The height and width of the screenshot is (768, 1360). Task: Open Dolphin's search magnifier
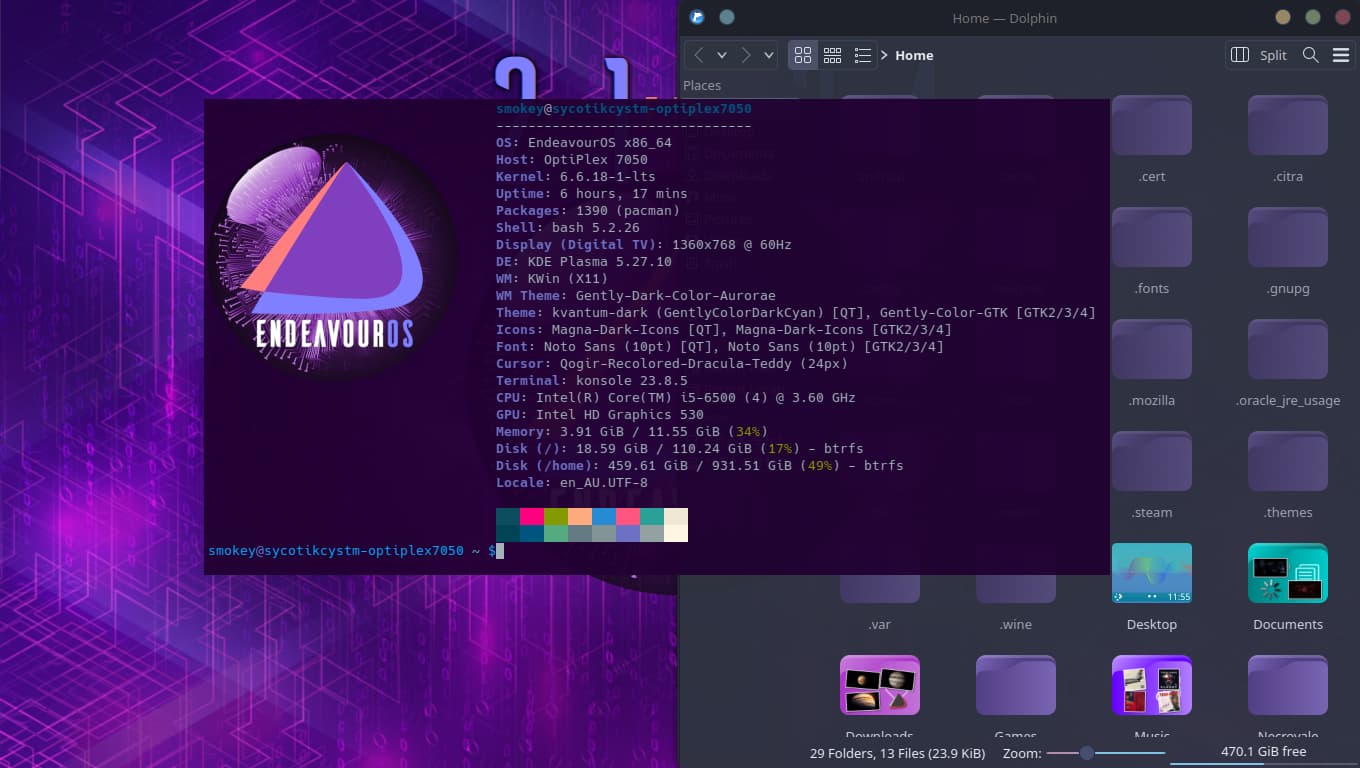pos(1311,55)
